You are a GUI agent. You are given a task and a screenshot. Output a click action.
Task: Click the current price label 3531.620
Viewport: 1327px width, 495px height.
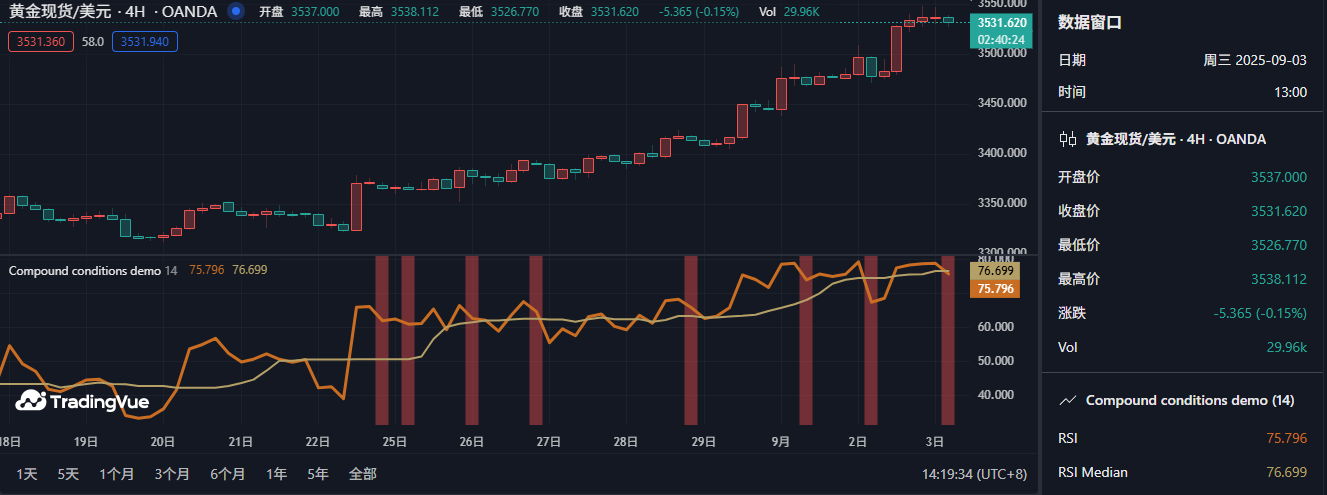[1001, 22]
